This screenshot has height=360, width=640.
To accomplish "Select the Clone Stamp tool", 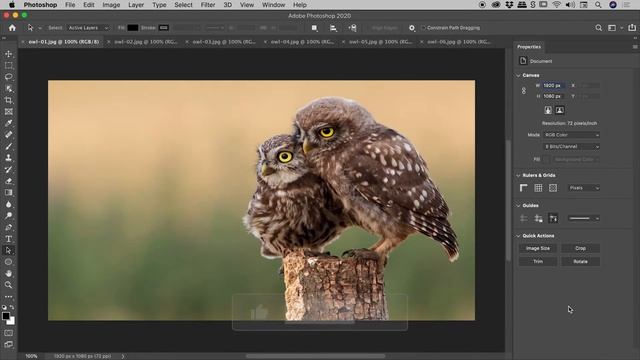I will pyautogui.click(x=8, y=158).
